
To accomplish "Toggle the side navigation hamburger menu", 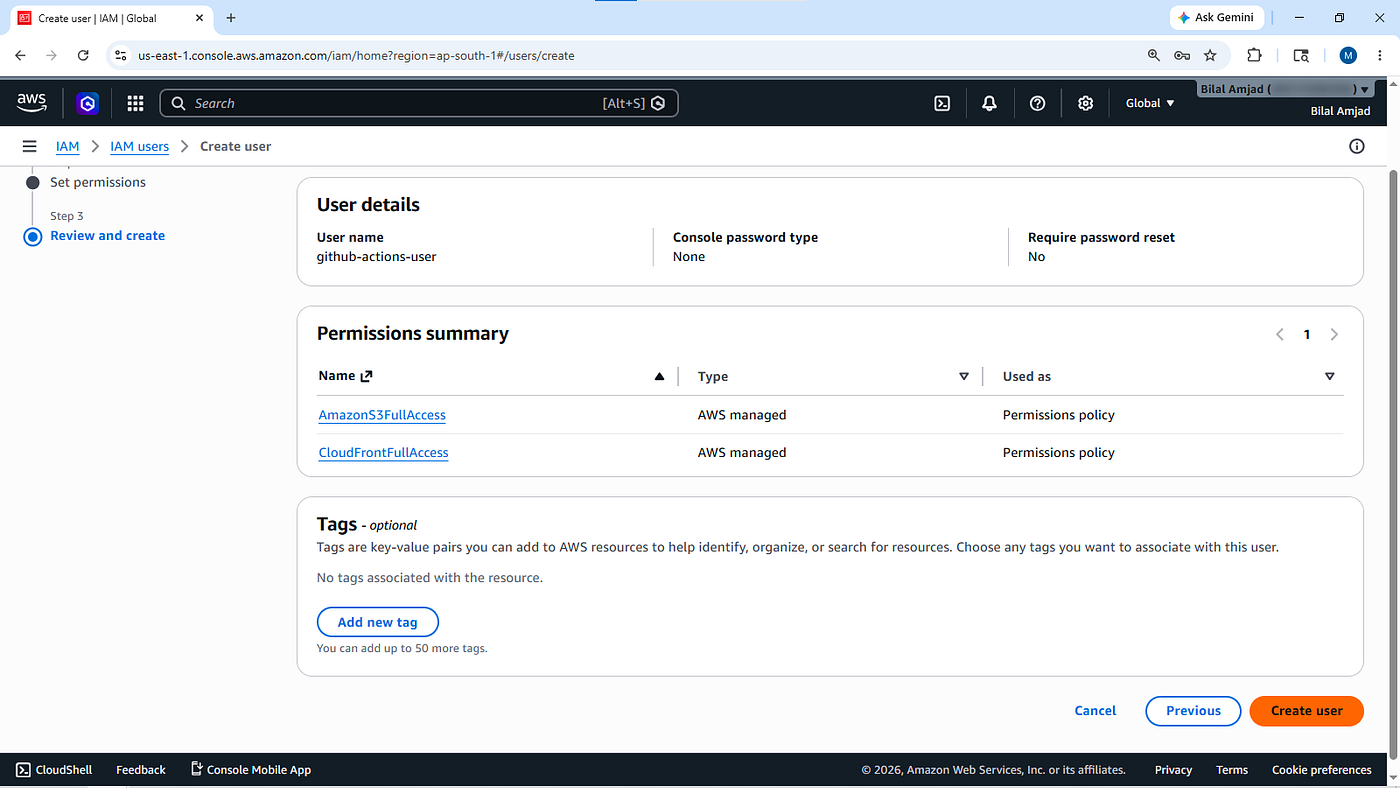I will point(29,146).
